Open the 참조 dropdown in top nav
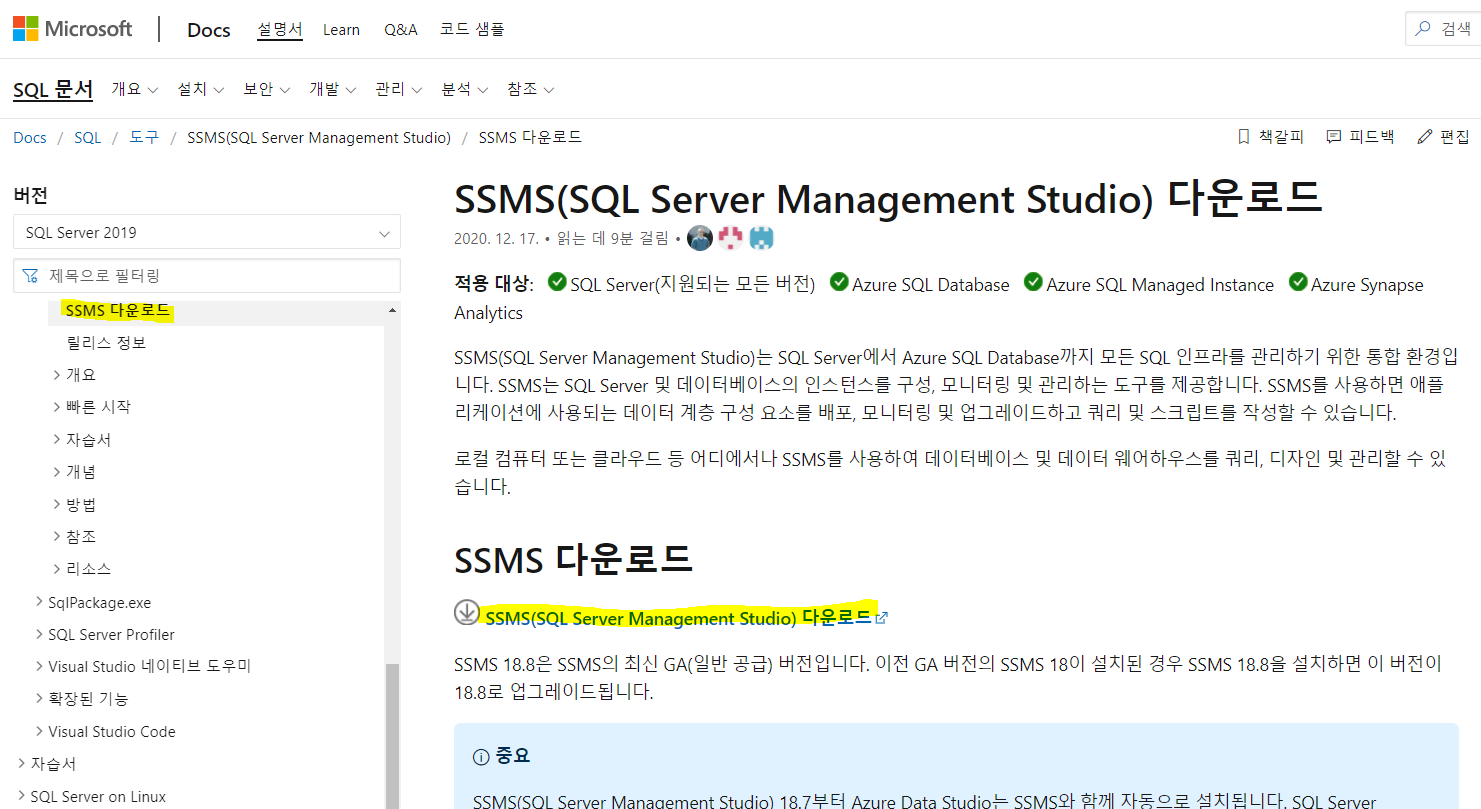This screenshot has height=809, width=1481. [531, 89]
